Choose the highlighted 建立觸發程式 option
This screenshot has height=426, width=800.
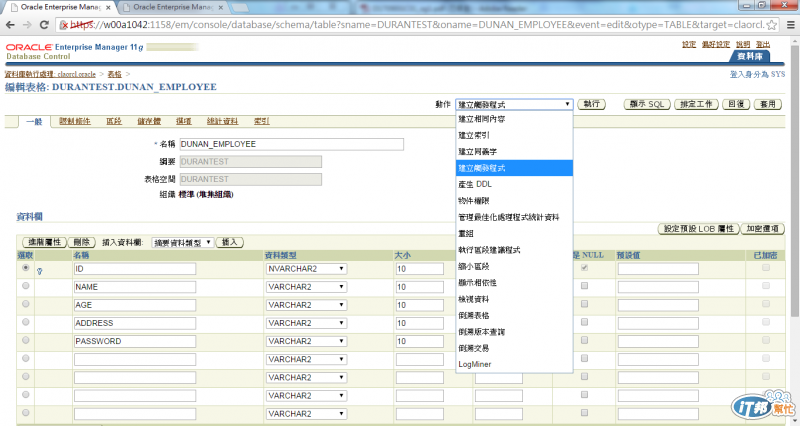click(514, 168)
